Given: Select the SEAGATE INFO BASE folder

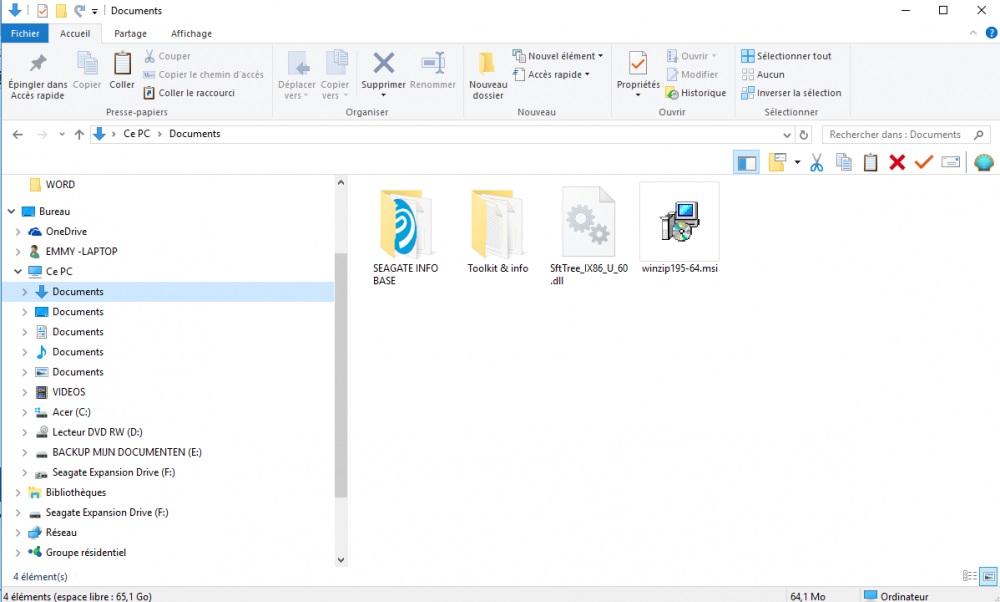Looking at the screenshot, I should pos(406,237).
